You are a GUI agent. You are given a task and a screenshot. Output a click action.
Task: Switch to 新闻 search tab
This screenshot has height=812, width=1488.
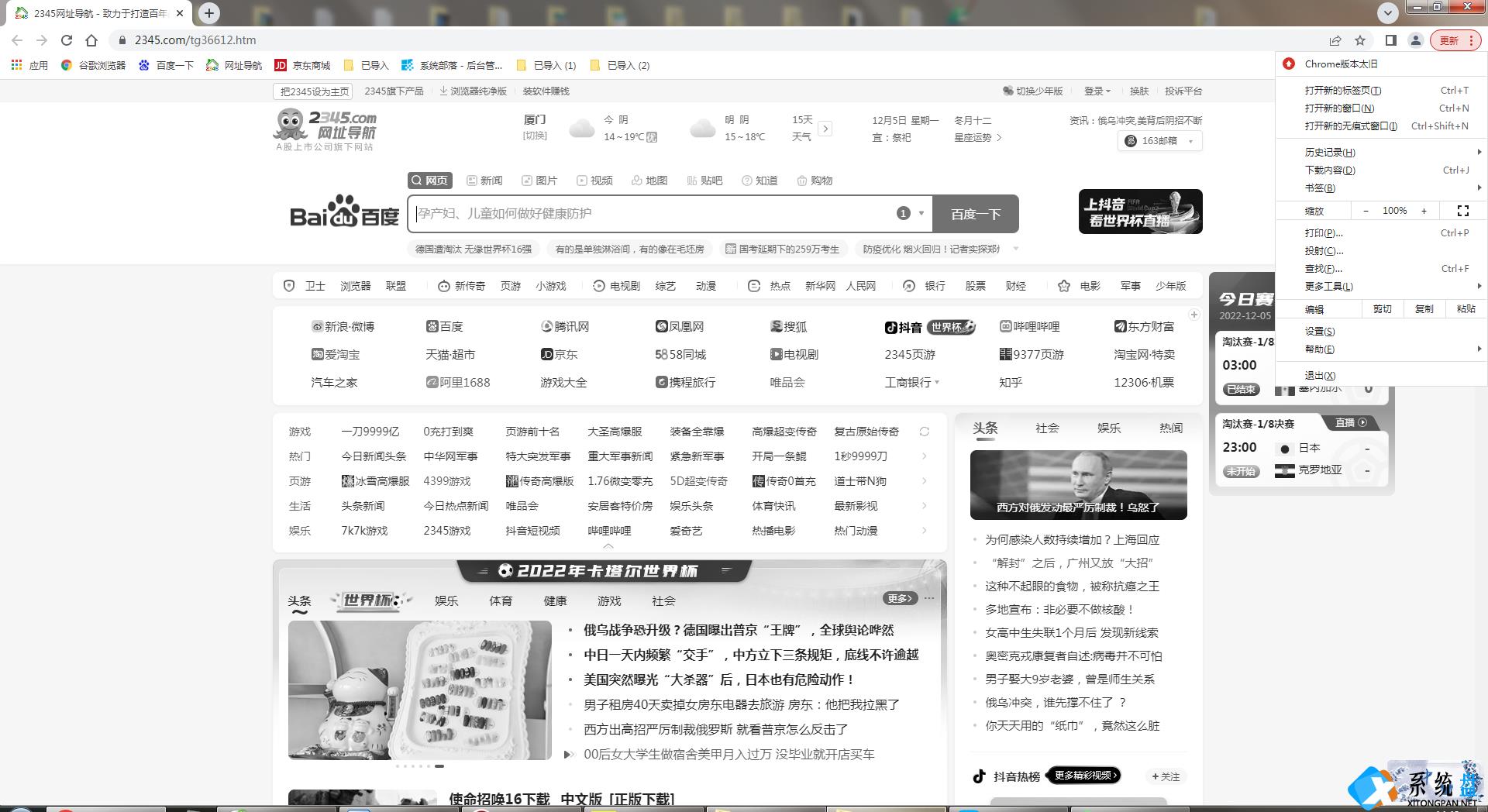click(484, 181)
